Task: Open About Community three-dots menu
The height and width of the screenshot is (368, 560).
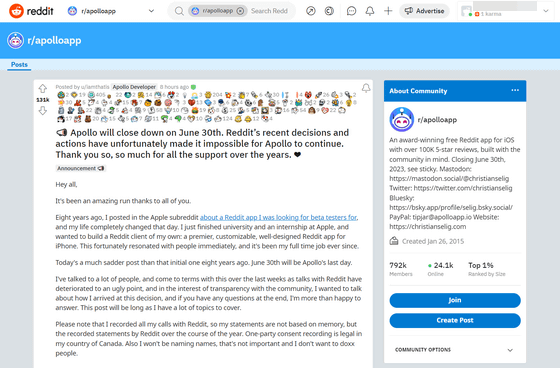Action: point(515,90)
